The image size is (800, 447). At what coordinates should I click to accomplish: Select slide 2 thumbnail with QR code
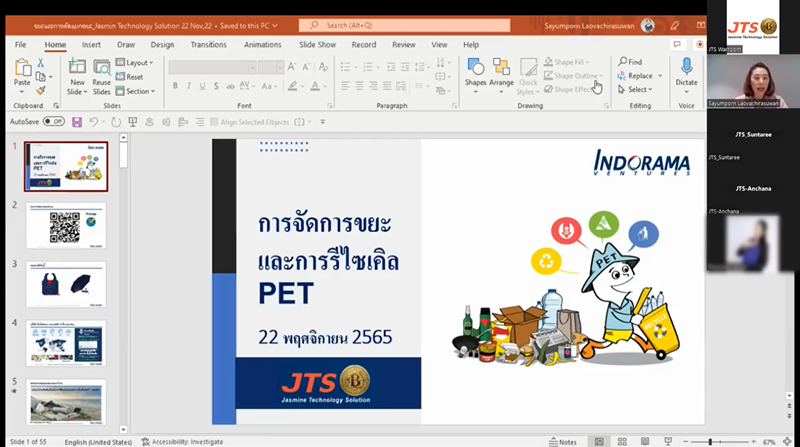(x=66, y=226)
